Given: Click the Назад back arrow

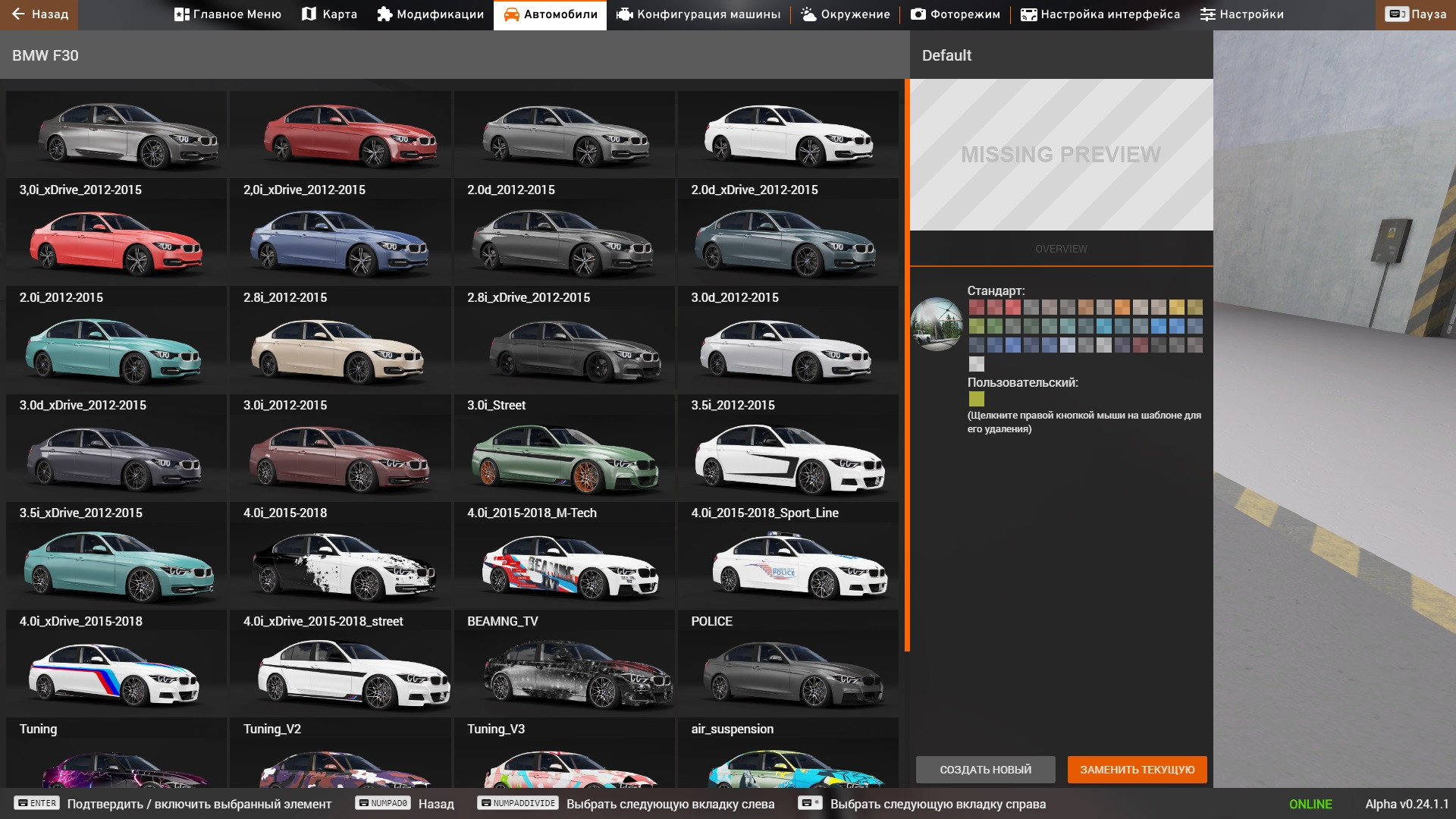Looking at the screenshot, I should click(18, 14).
